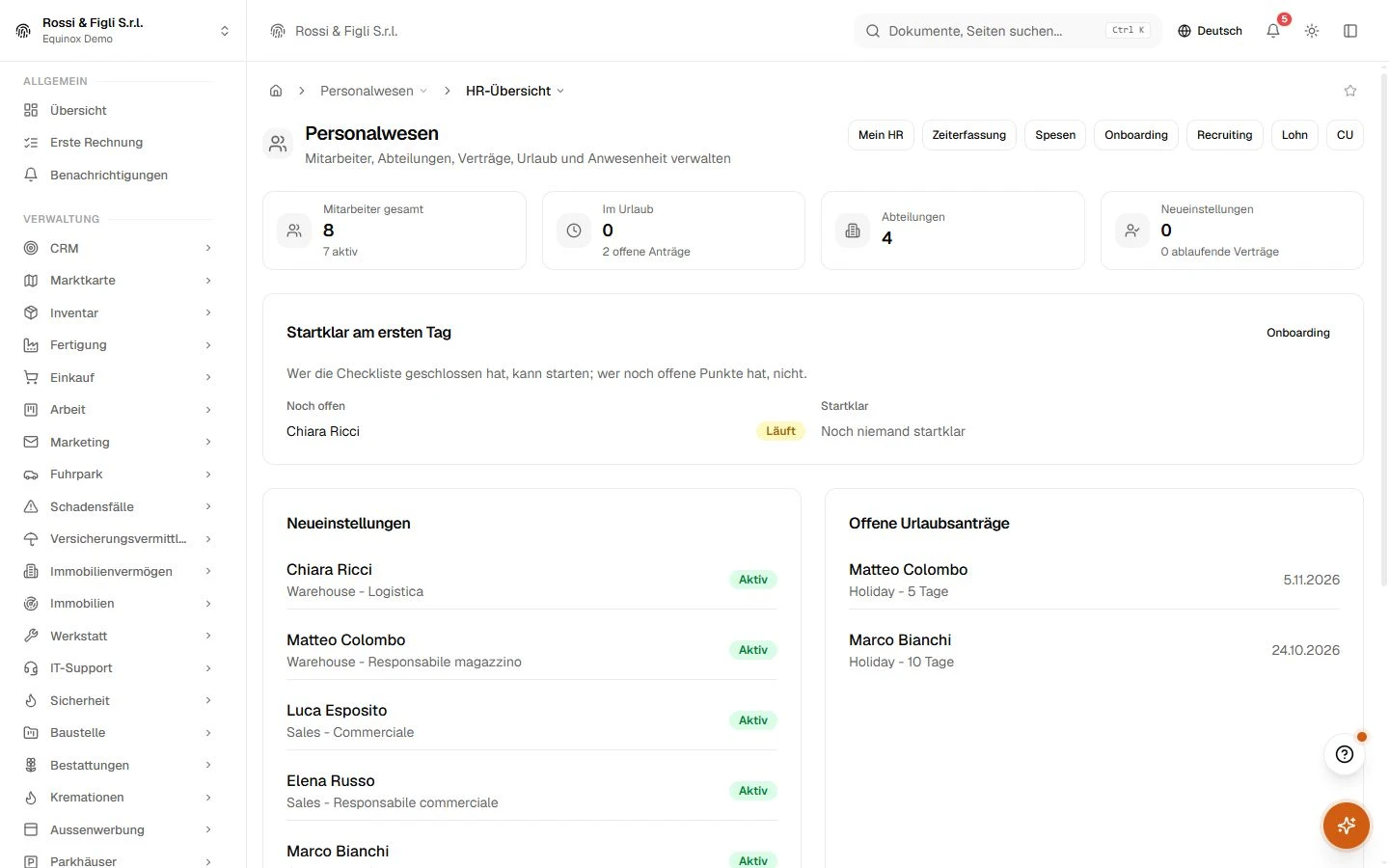Viewport: 1389px width, 868px height.
Task: Open the HR-Übersicht breadcrumb dropdown
Action: click(515, 91)
